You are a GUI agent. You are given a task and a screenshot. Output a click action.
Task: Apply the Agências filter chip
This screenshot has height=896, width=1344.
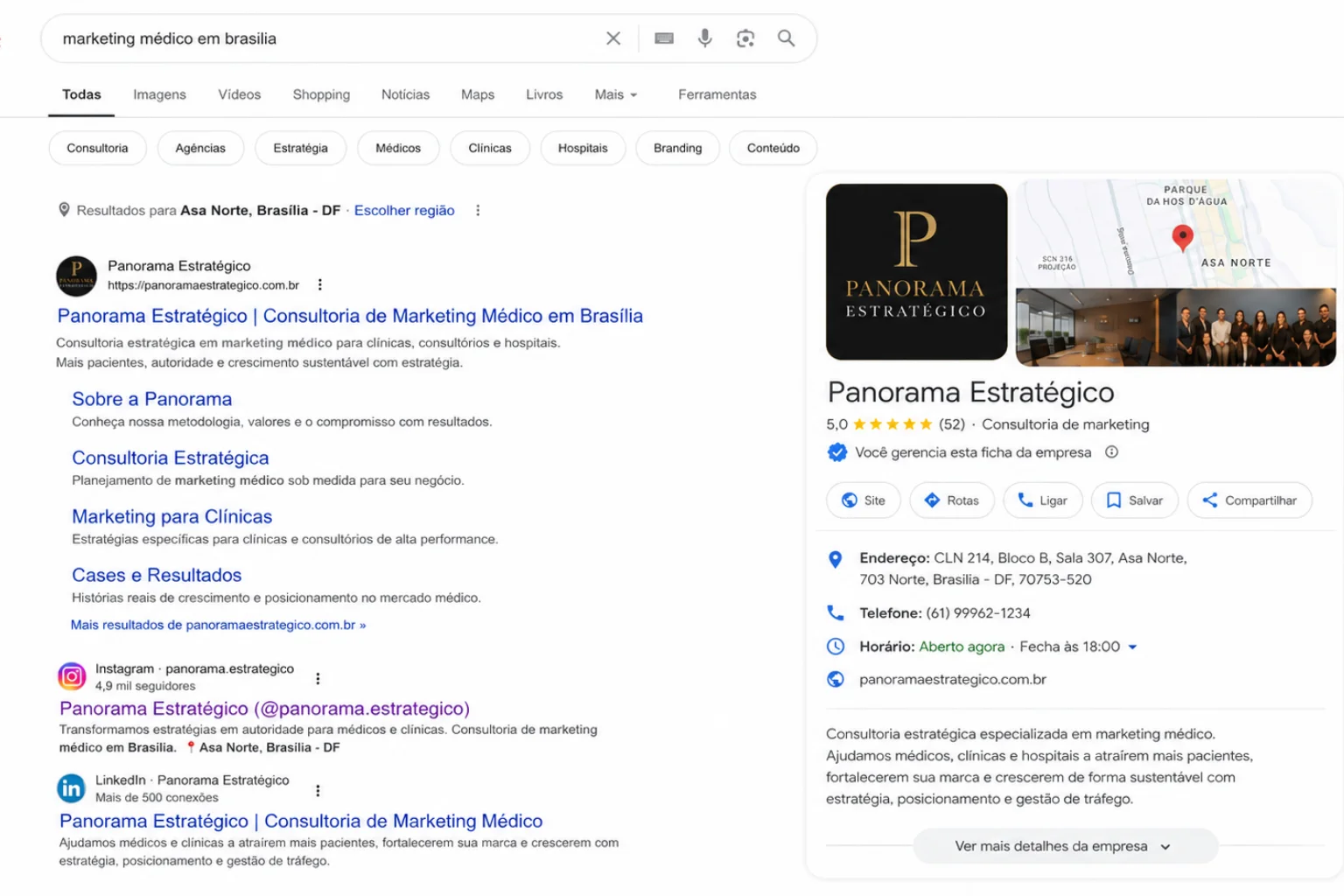click(200, 148)
